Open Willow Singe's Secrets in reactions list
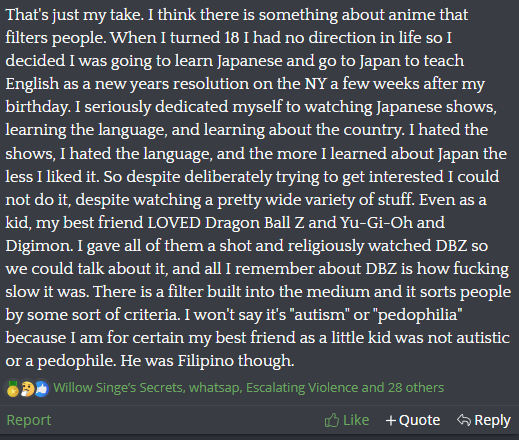Image resolution: width=519 pixels, height=440 pixels. [x=118, y=388]
